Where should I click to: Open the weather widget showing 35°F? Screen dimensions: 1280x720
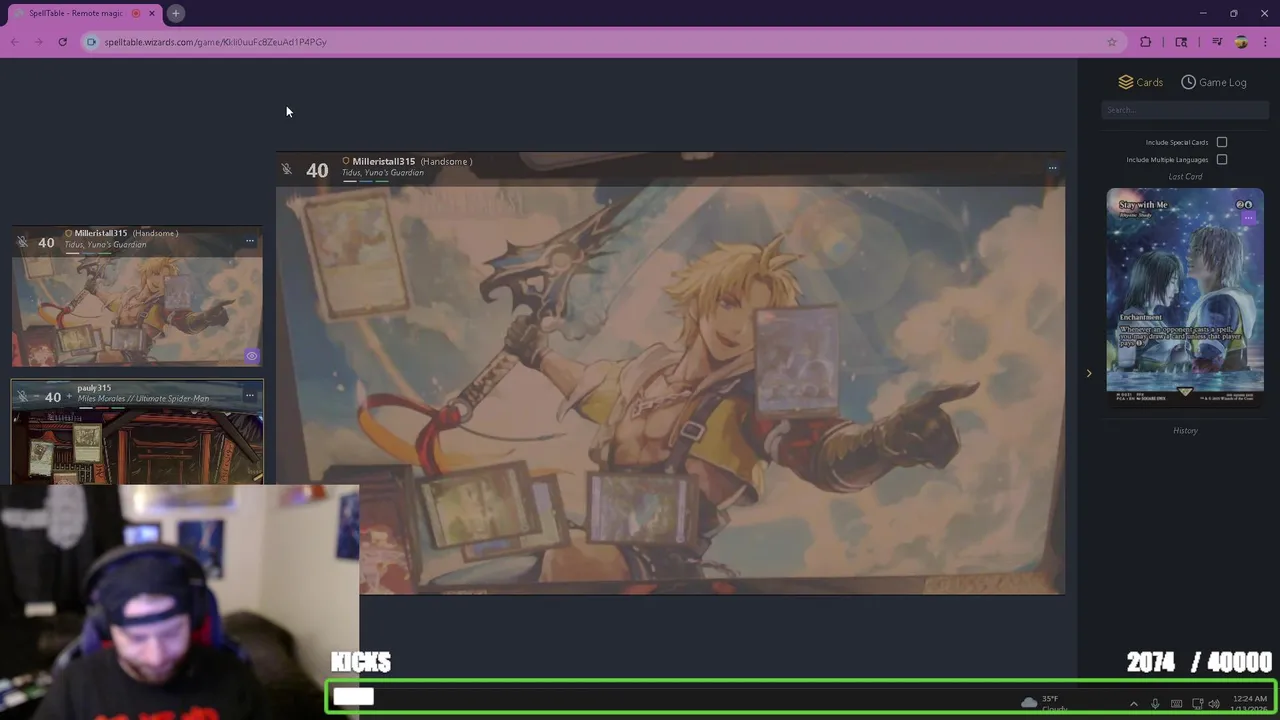pos(1043,703)
